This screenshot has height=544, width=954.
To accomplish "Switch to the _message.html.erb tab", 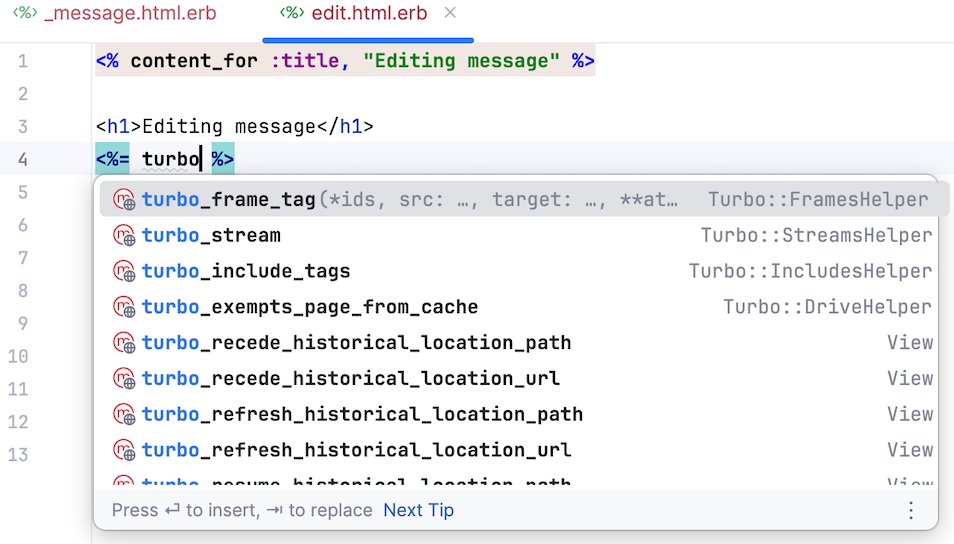I will [x=114, y=13].
